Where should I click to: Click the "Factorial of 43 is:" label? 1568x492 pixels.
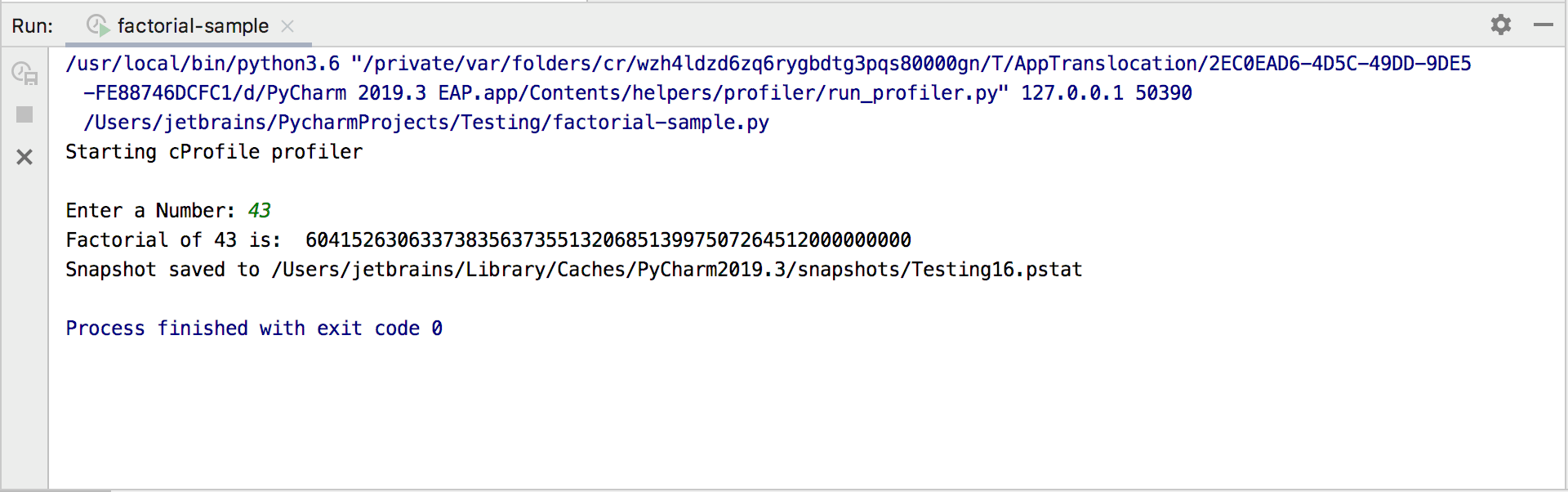[x=172, y=240]
